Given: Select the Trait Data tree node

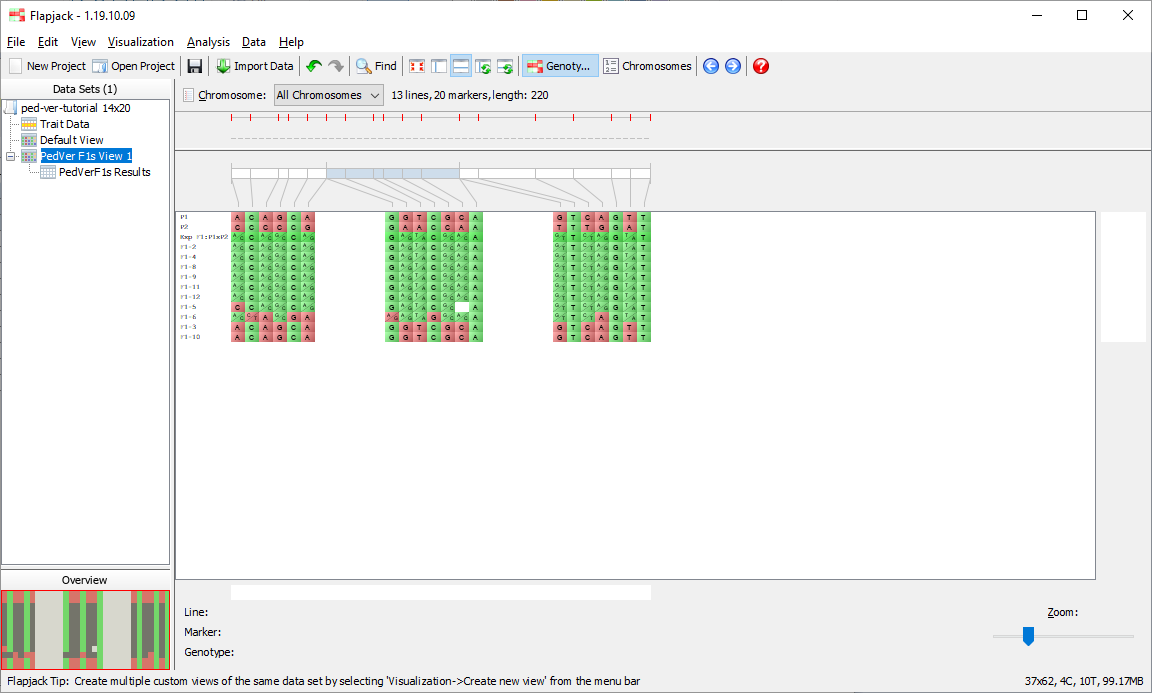Looking at the screenshot, I should 65,124.
